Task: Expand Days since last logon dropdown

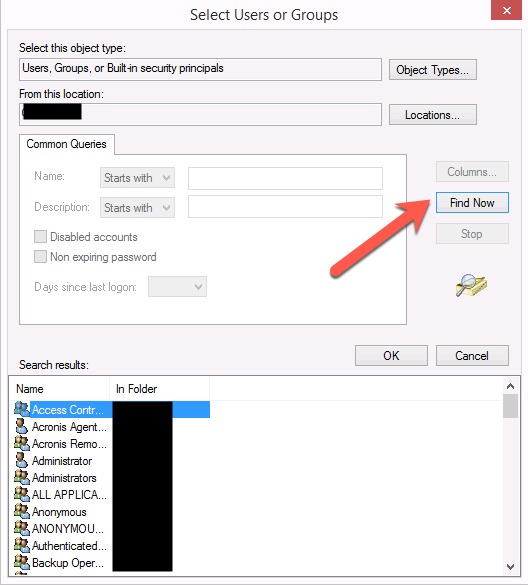Action: (177, 287)
